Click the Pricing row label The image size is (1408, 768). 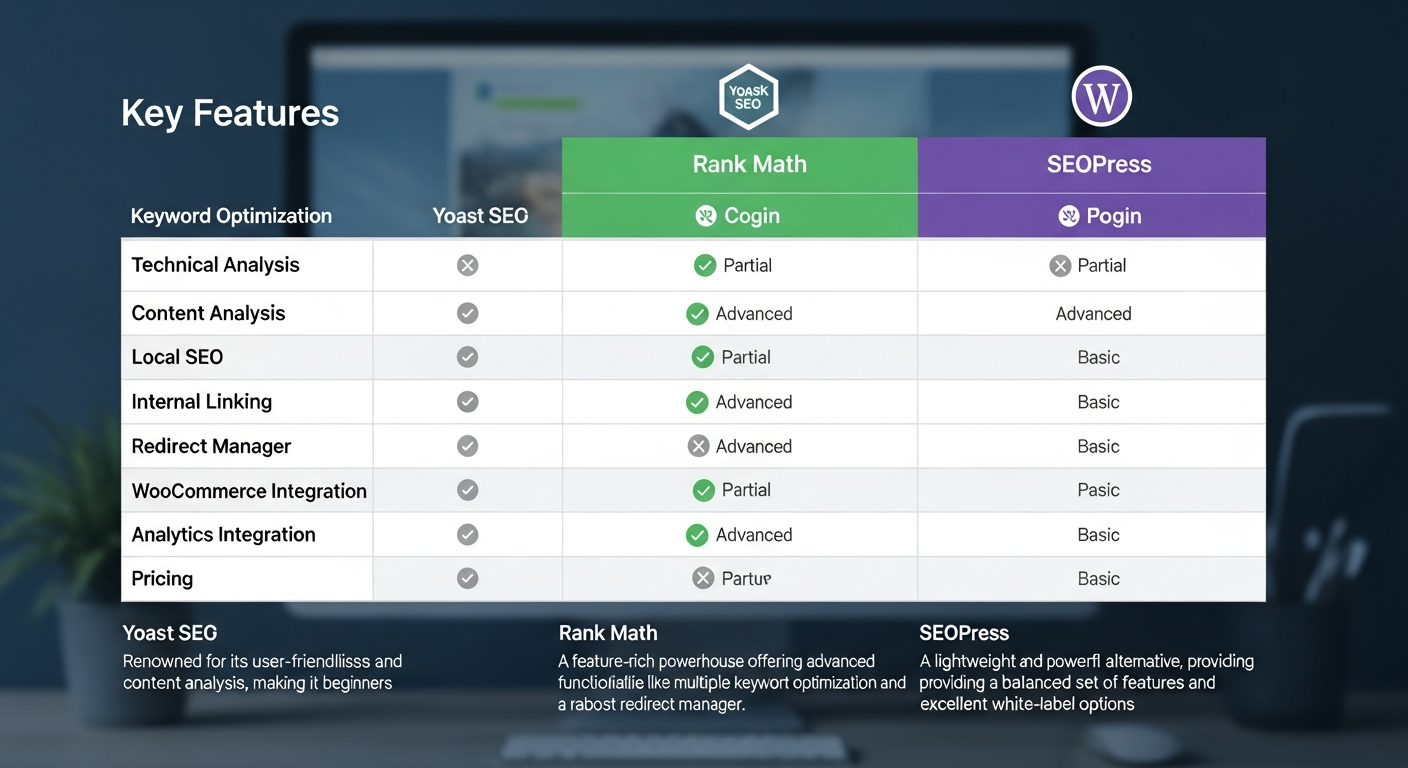162,578
